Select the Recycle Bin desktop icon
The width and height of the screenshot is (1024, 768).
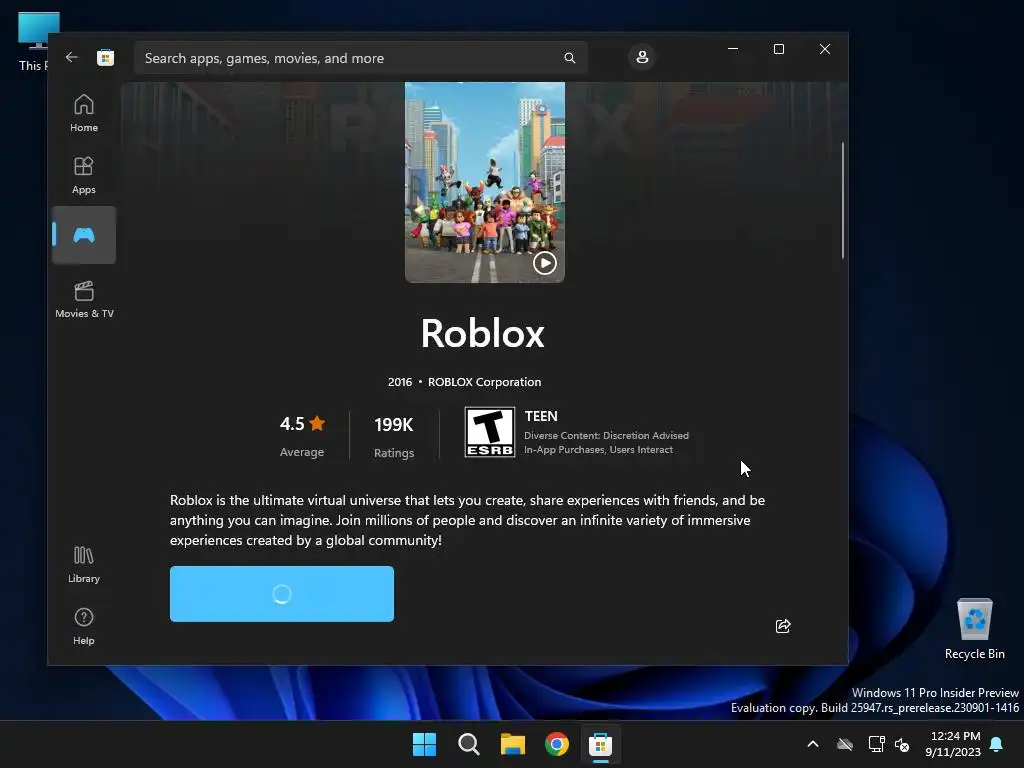pyautogui.click(x=974, y=630)
